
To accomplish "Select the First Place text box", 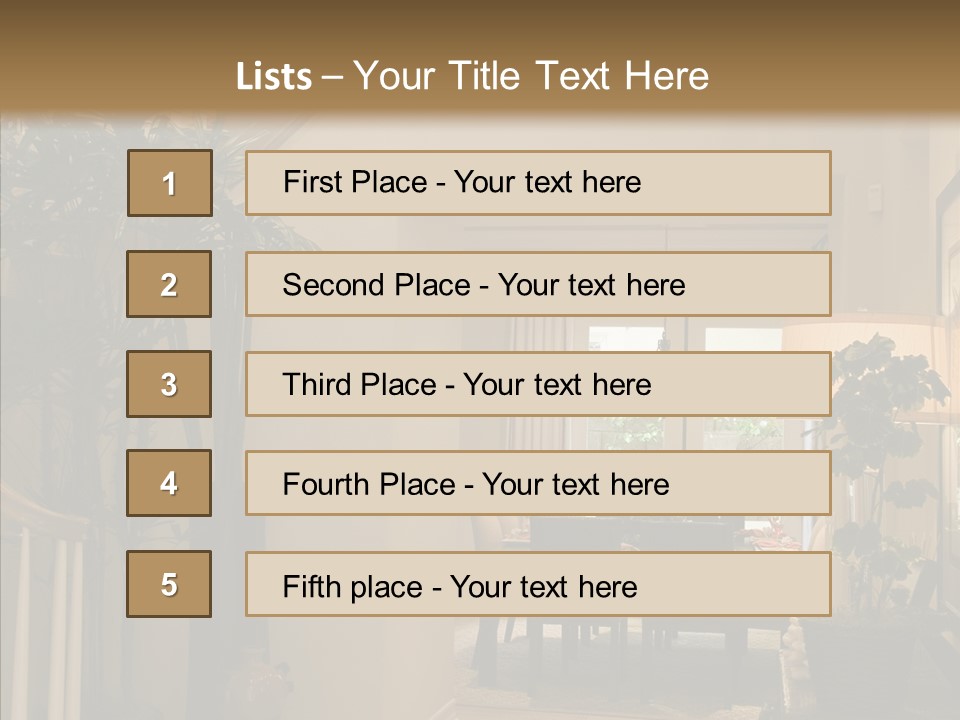I will [x=538, y=183].
